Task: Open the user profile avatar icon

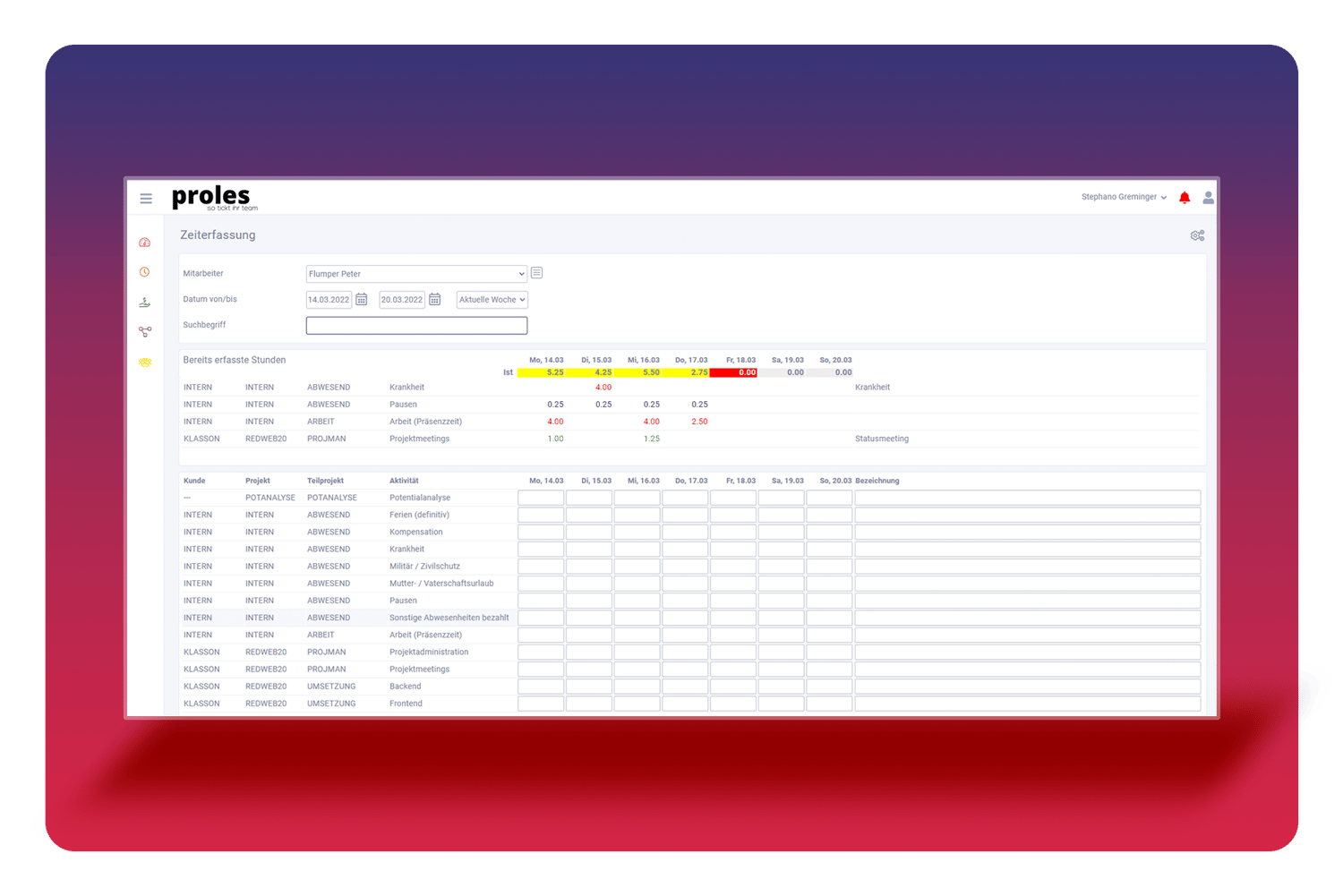Action: point(1208,198)
